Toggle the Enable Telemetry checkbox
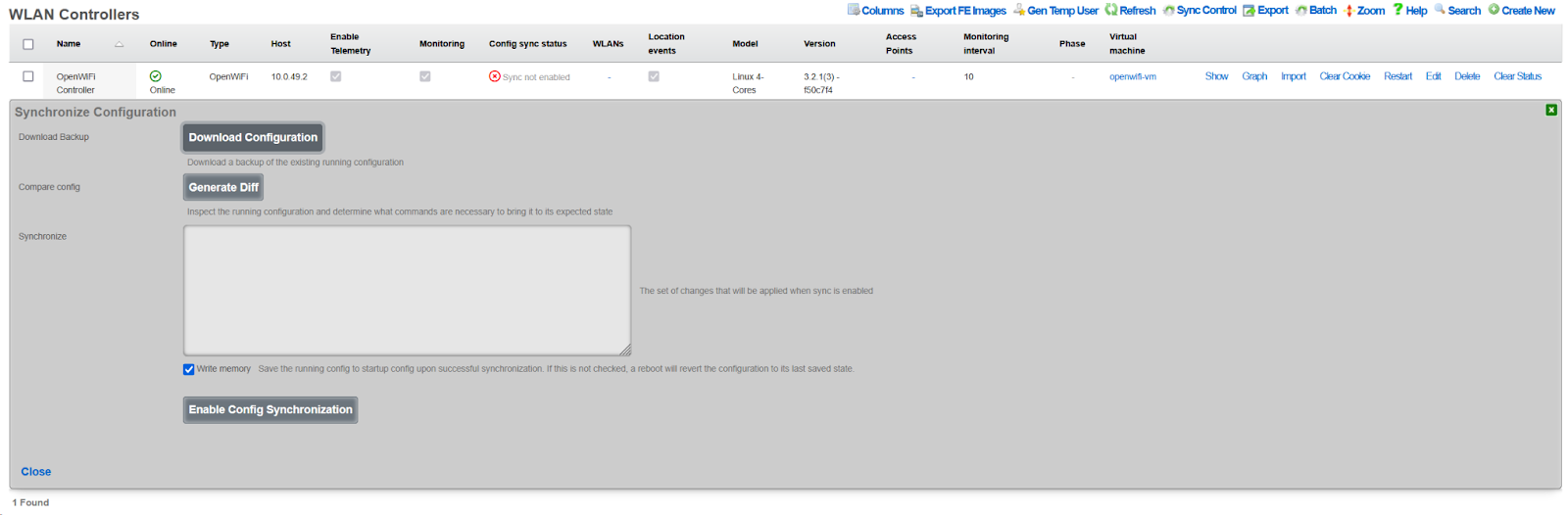 (336, 76)
